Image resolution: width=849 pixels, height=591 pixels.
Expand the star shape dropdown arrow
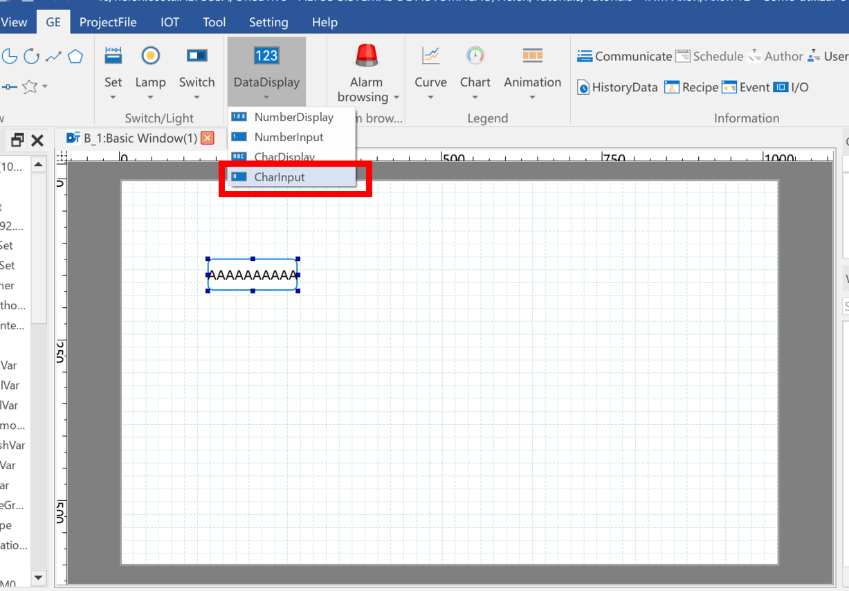click(45, 87)
